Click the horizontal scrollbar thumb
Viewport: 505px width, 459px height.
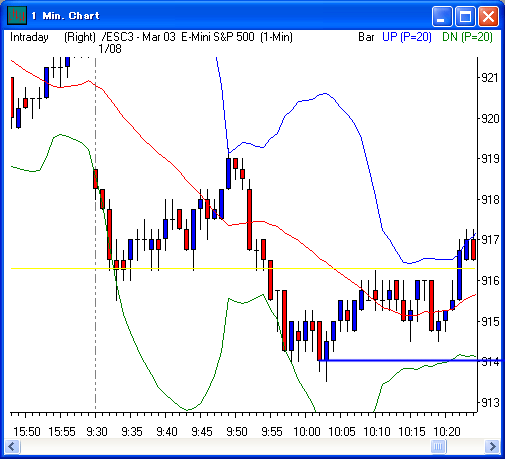pyautogui.click(x=438, y=446)
